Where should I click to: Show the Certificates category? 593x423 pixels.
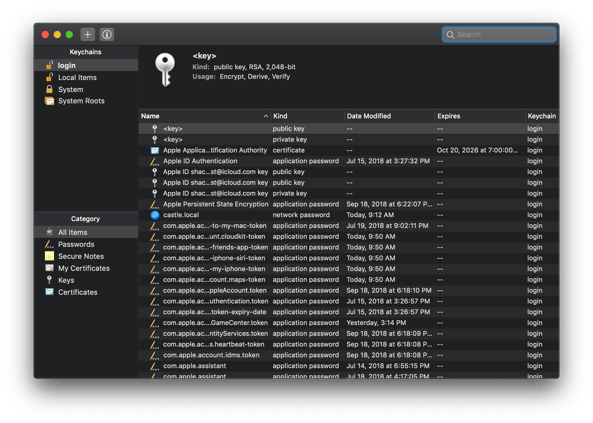(x=86, y=292)
